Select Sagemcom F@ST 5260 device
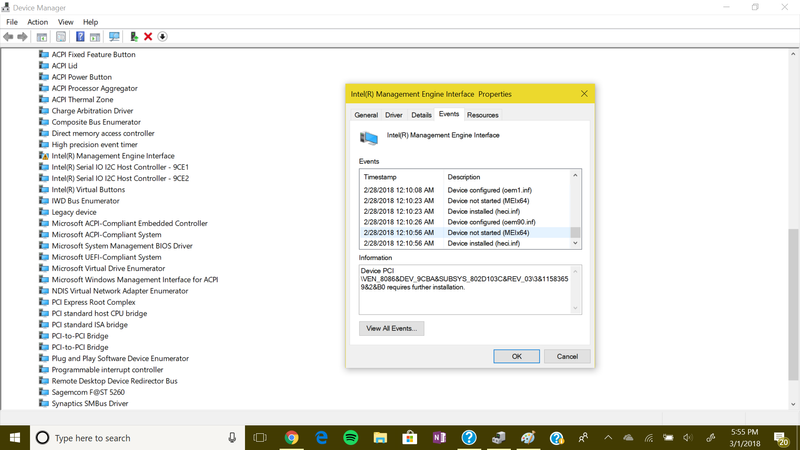This screenshot has width=800, height=450. [x=88, y=392]
